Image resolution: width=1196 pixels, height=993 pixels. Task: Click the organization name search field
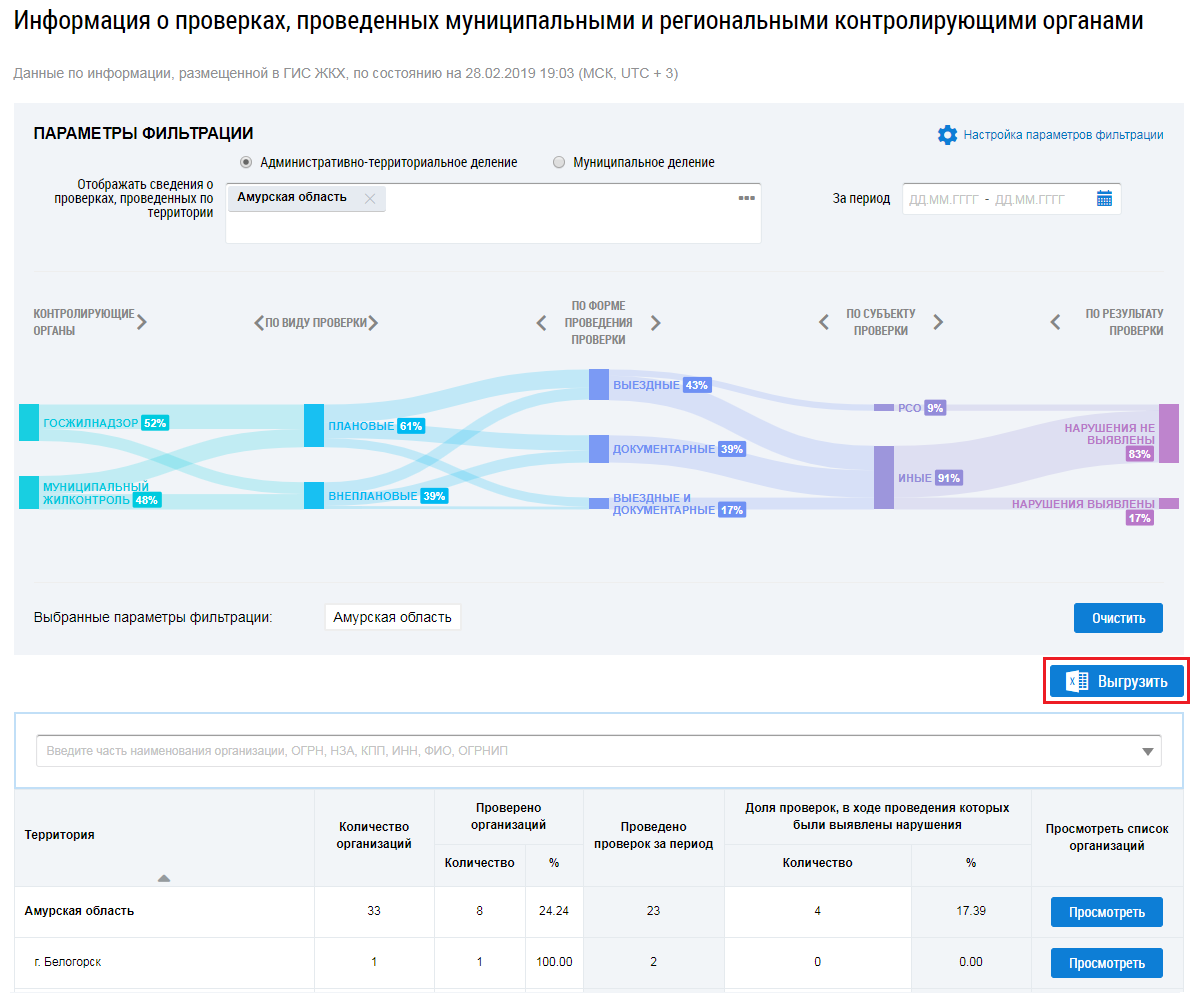[580, 751]
